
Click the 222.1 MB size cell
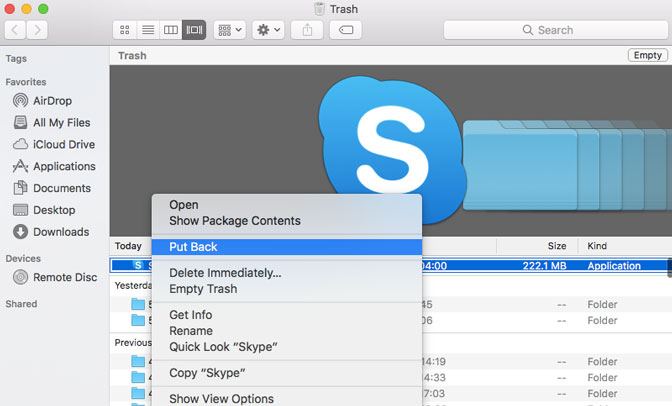544,266
